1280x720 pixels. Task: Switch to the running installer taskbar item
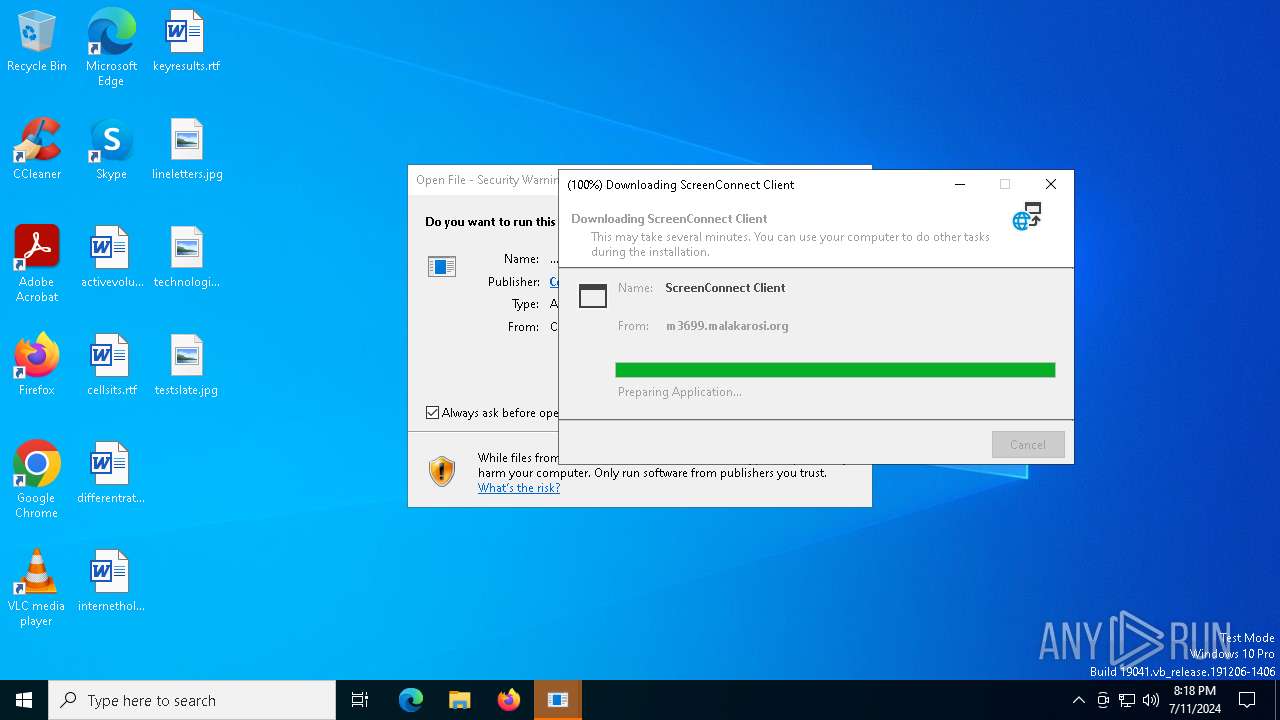(558, 700)
